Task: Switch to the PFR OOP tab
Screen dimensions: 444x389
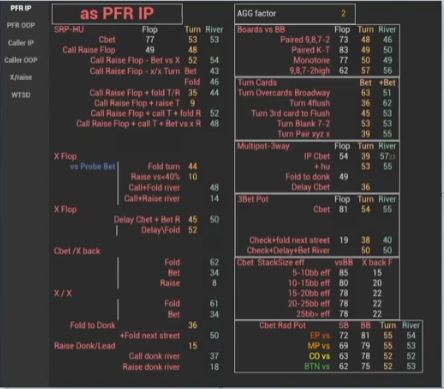Action: (x=21, y=25)
